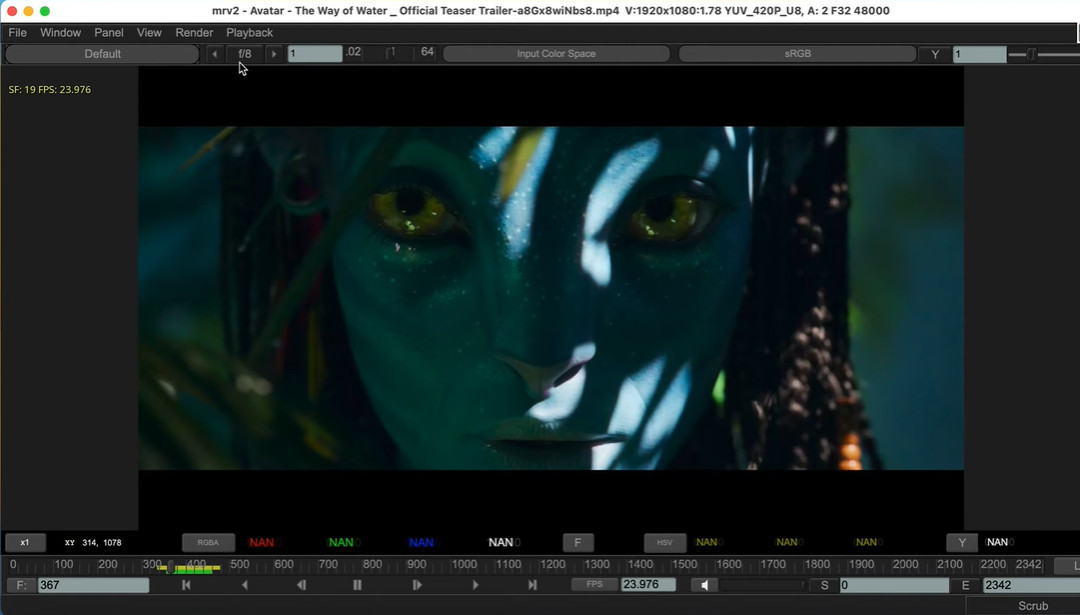The width and height of the screenshot is (1080, 615).
Task: Click the SF: 19 FPS: 23.976 HUD text
Action: (x=50, y=90)
